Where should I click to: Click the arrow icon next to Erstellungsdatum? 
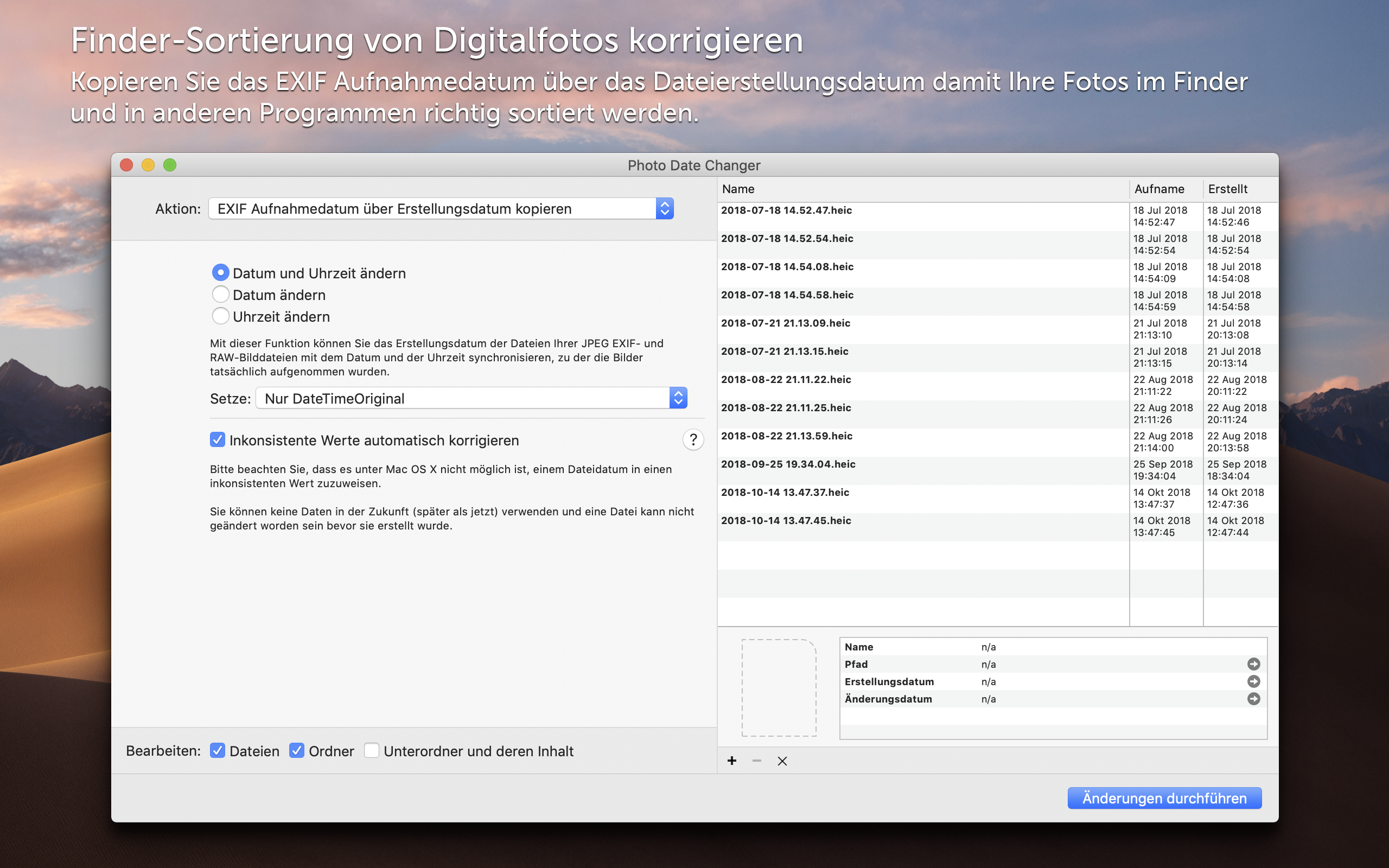click(x=1253, y=681)
